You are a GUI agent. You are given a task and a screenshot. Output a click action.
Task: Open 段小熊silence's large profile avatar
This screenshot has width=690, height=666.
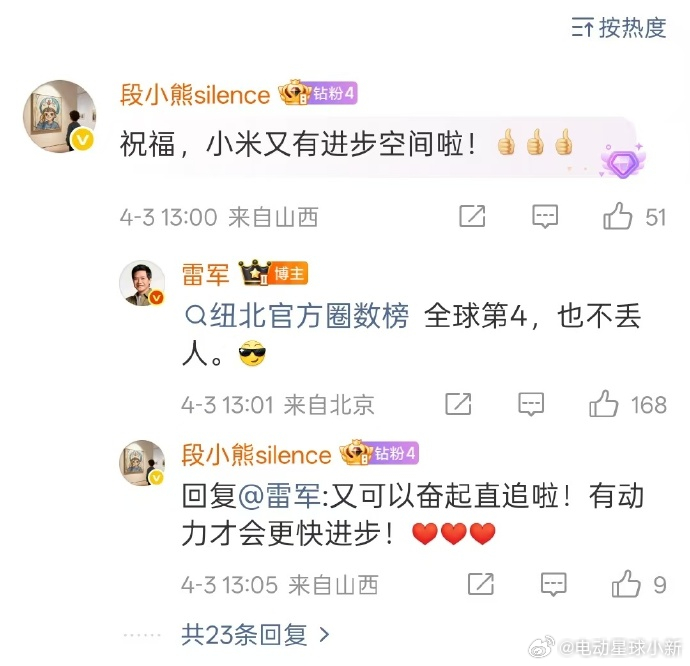60,116
